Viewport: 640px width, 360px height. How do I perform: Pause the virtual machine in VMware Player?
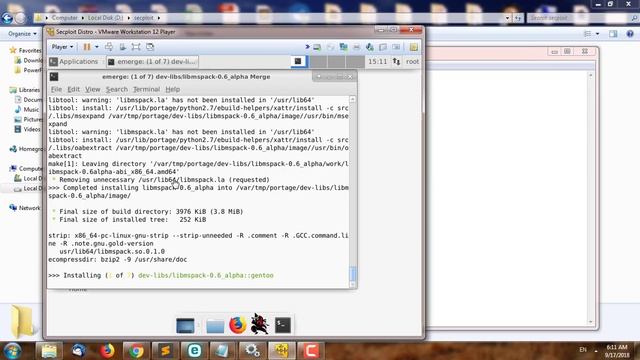click(x=87, y=47)
